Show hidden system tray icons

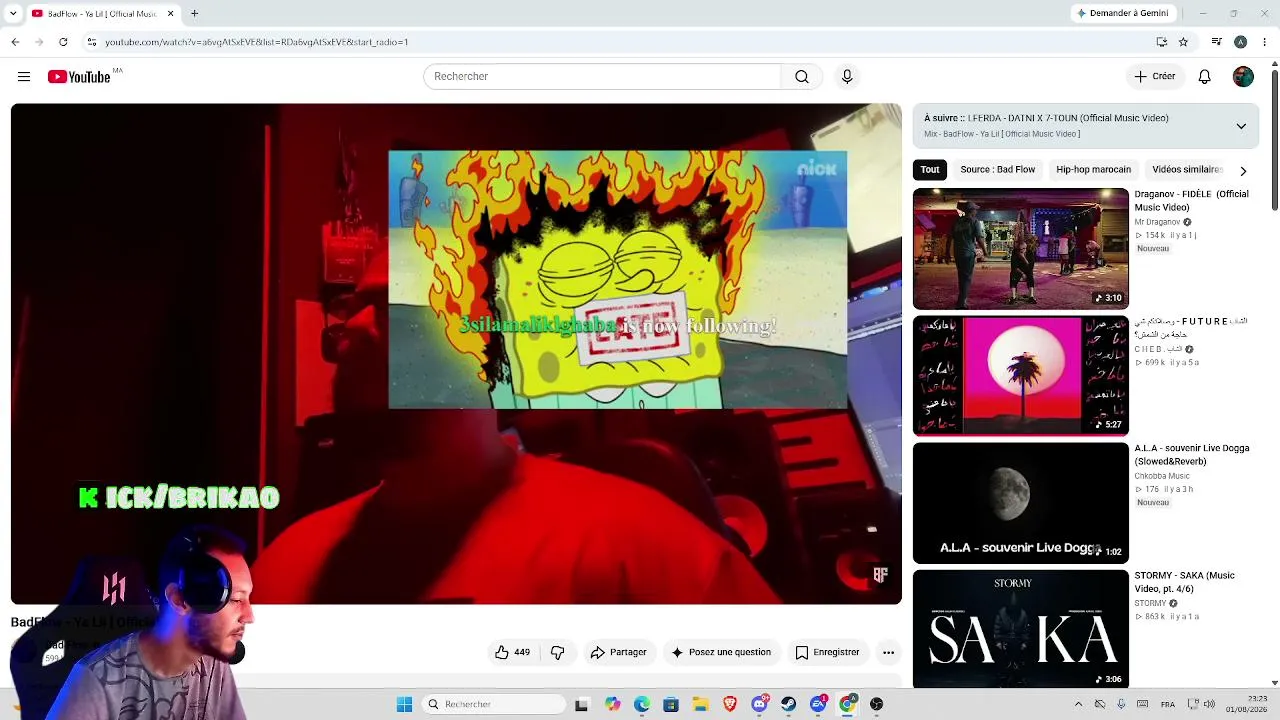pos(1078,704)
